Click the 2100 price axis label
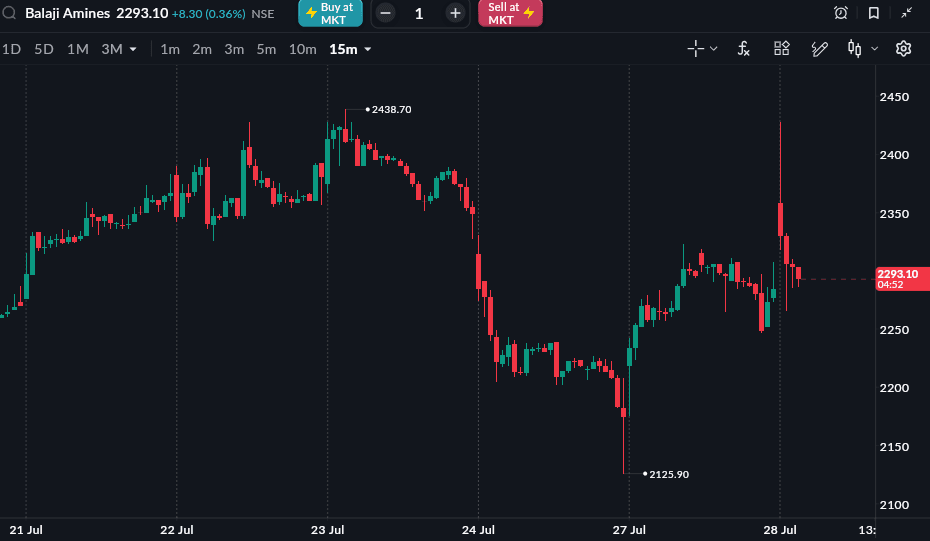The image size is (930, 541). pos(894,505)
